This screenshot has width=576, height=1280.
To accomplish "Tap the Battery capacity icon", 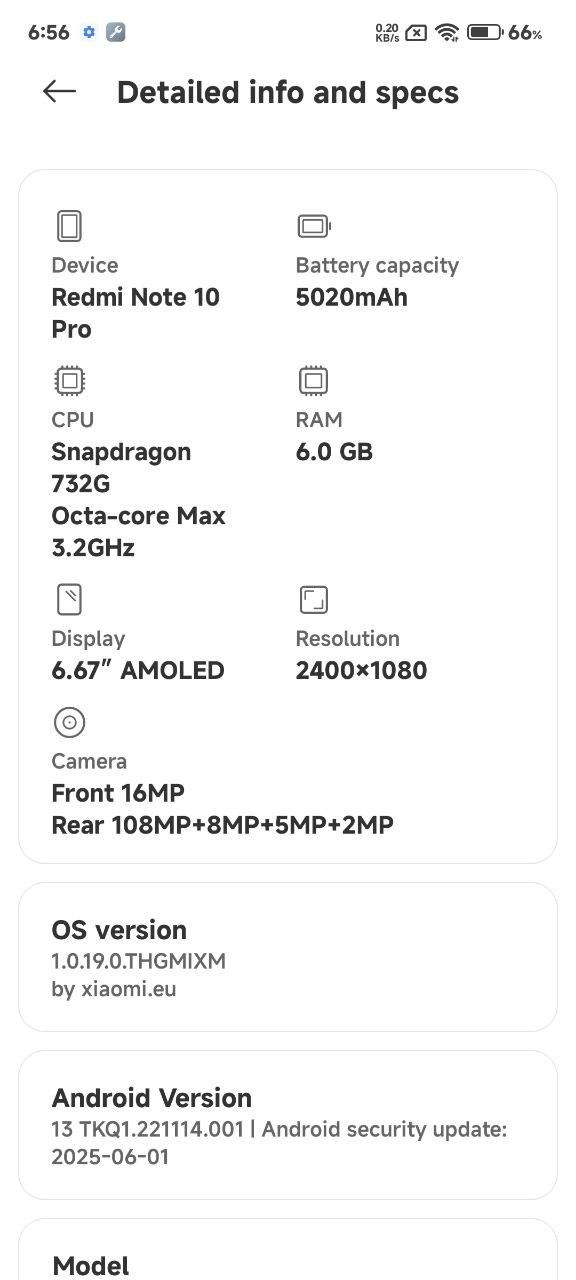I will (314, 226).
